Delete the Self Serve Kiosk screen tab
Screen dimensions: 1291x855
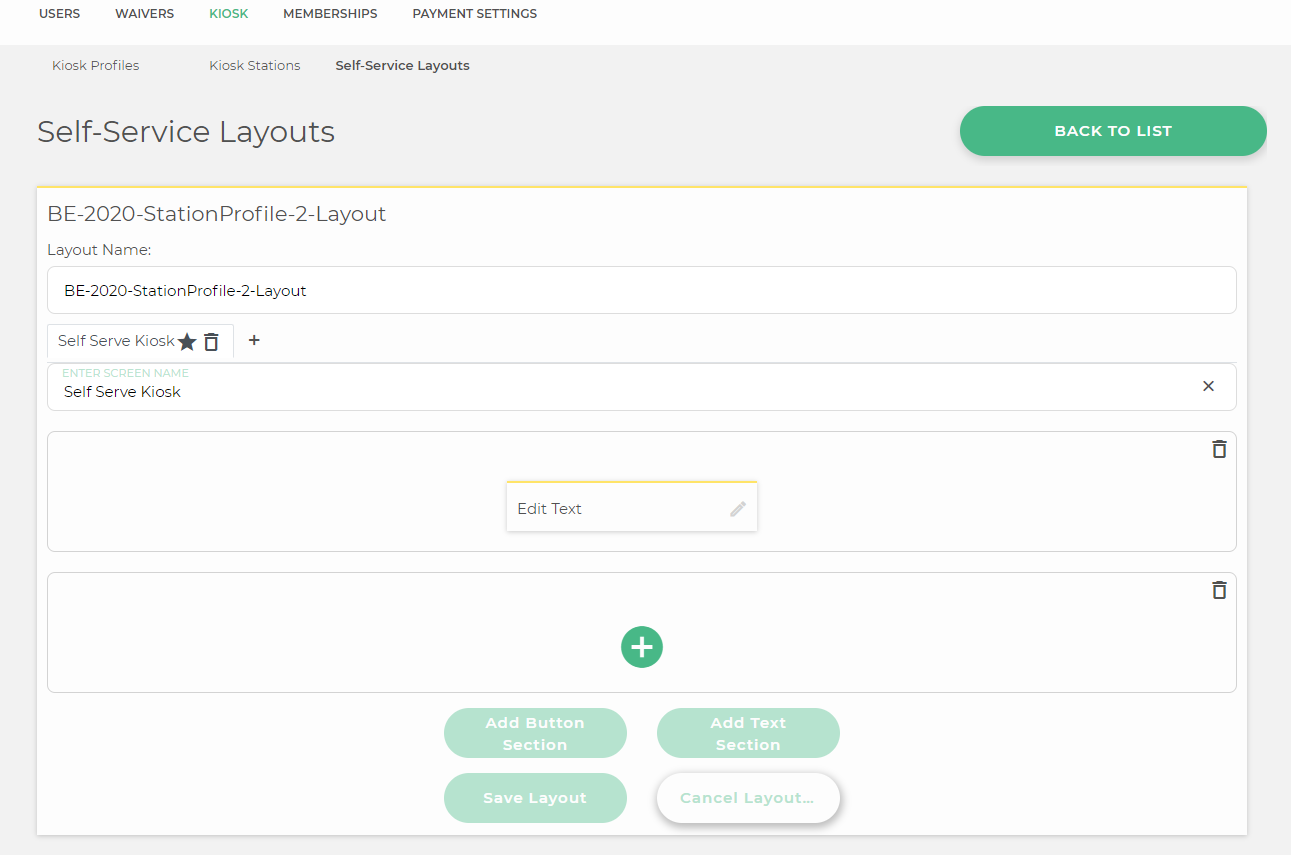[x=211, y=342]
